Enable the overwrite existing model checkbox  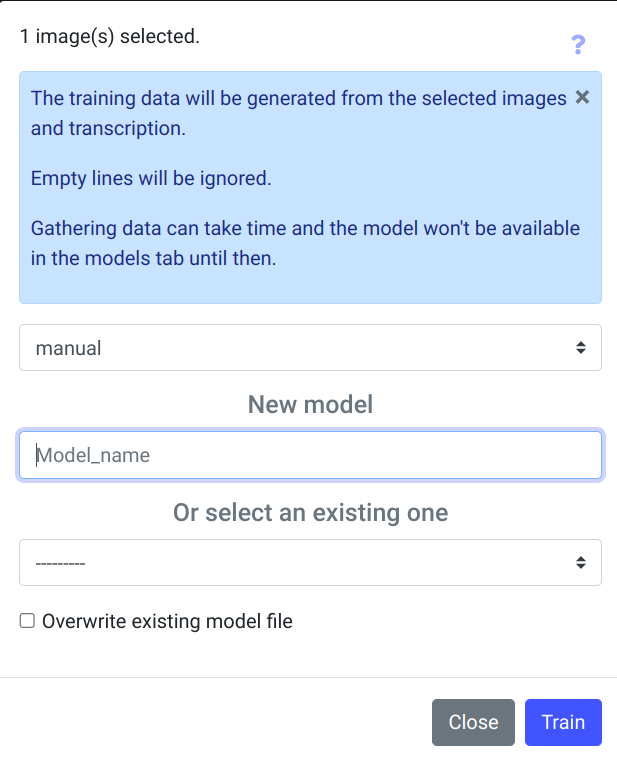point(28,621)
